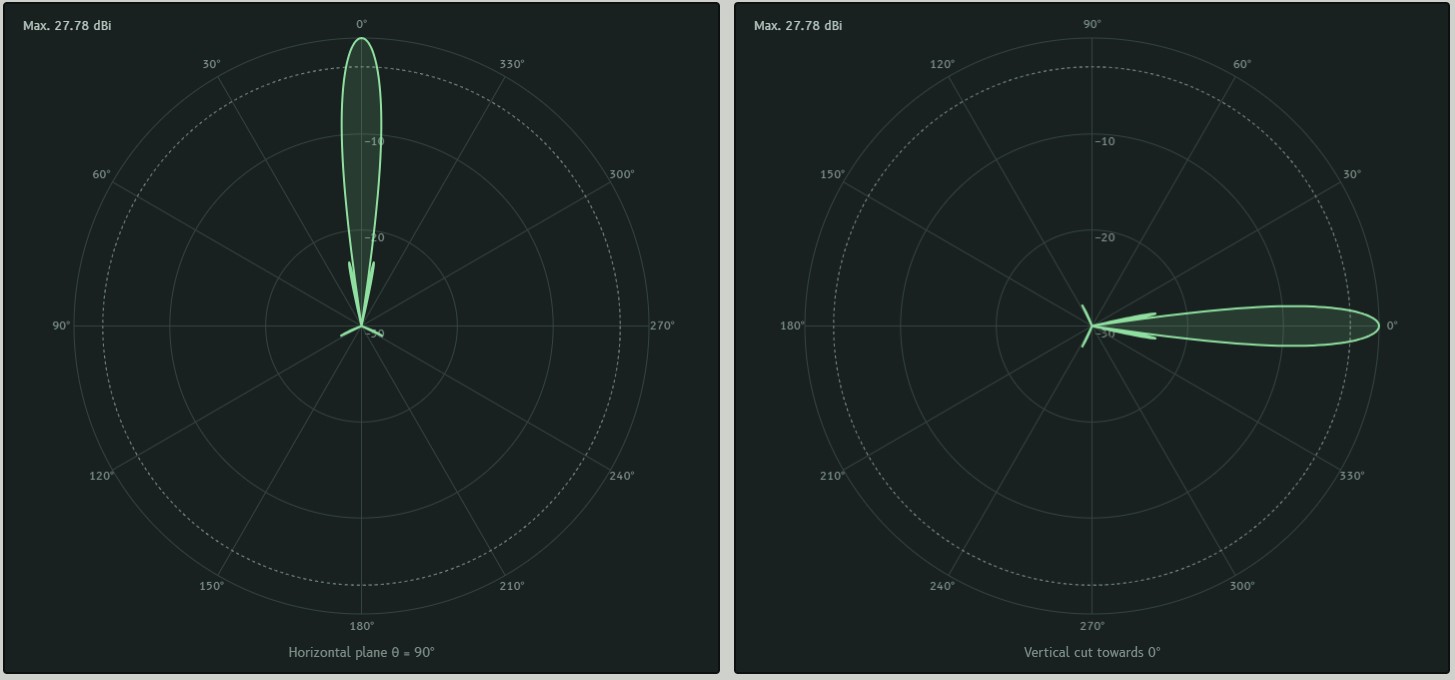Click the −20 ring label in Horizontal plane plot
The height and width of the screenshot is (680, 1455).
374,237
